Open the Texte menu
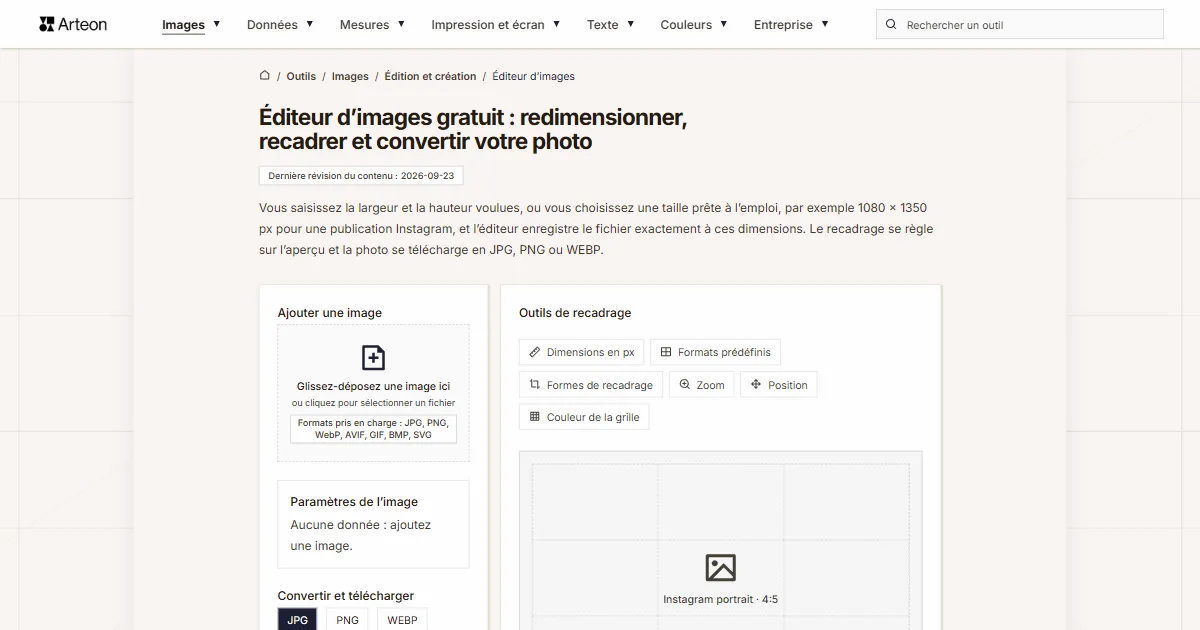The height and width of the screenshot is (630, 1200). point(603,25)
